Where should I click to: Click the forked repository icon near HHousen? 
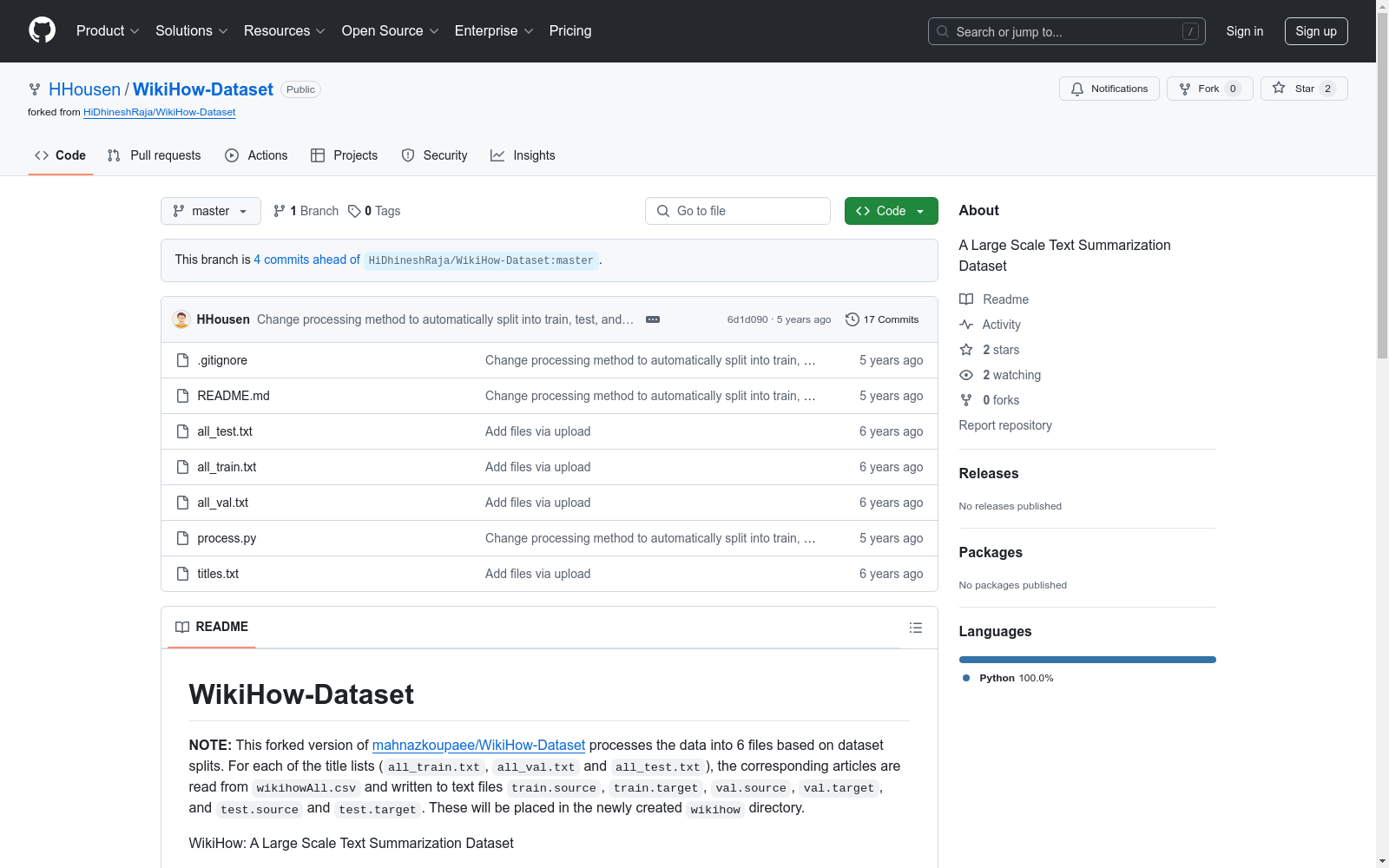tap(35, 89)
